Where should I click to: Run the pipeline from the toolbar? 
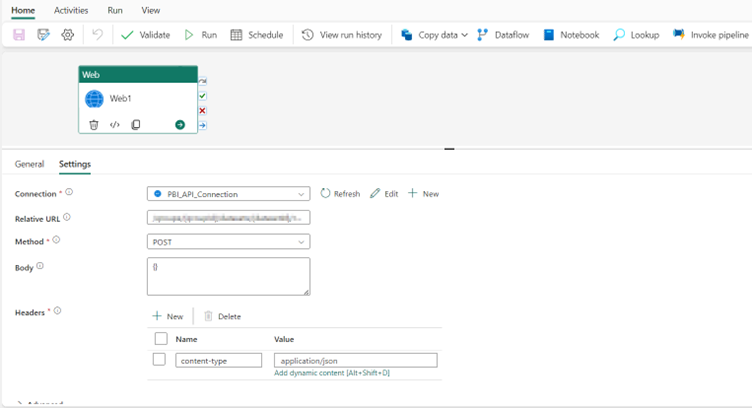tap(201, 35)
